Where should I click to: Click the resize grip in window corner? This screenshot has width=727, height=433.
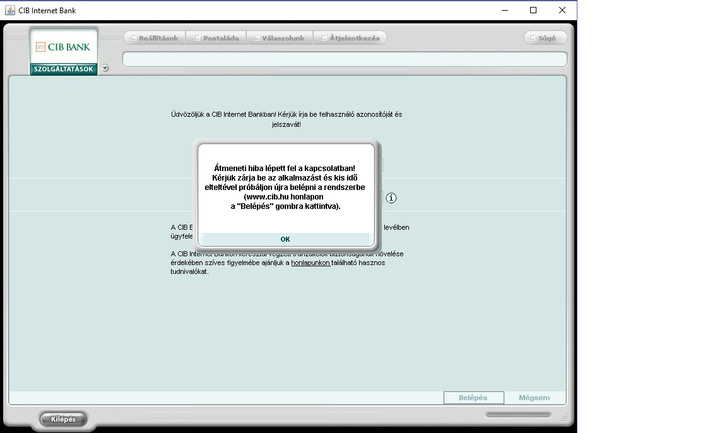pyautogui.click(x=564, y=417)
